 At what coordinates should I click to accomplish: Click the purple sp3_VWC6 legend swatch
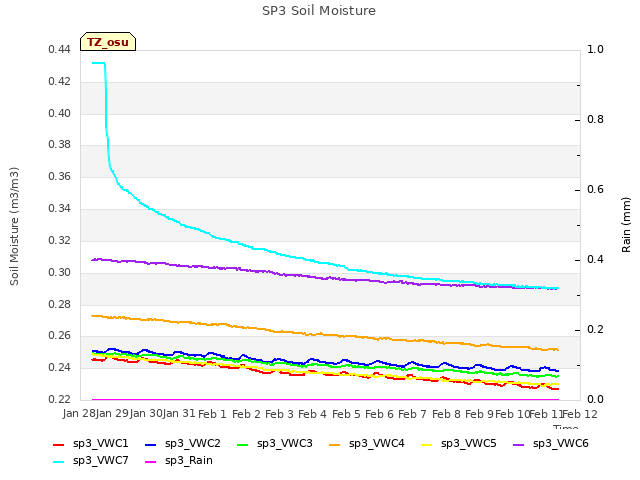pyautogui.click(x=518, y=444)
